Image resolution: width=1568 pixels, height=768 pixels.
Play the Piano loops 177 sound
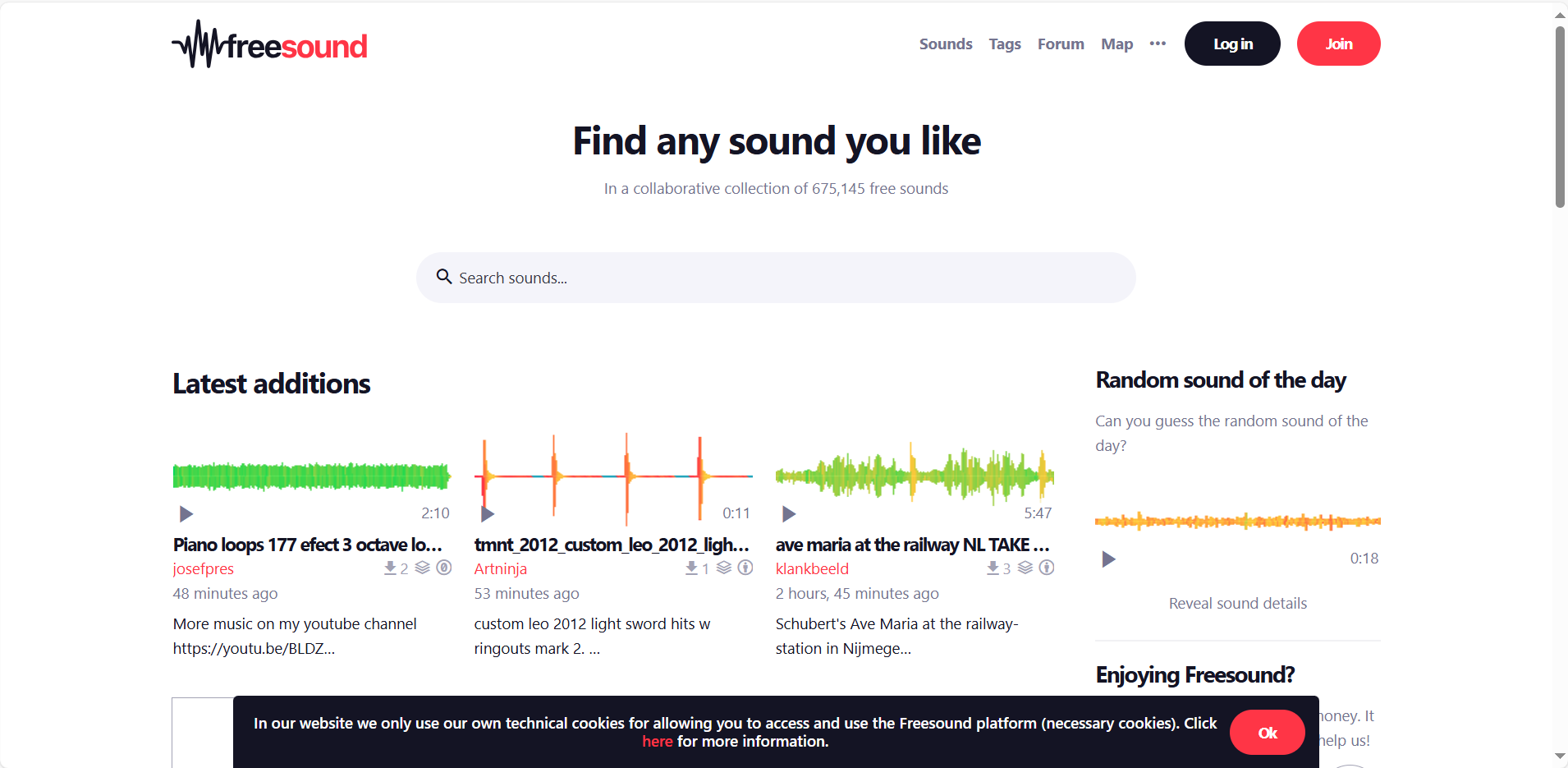pos(186,514)
